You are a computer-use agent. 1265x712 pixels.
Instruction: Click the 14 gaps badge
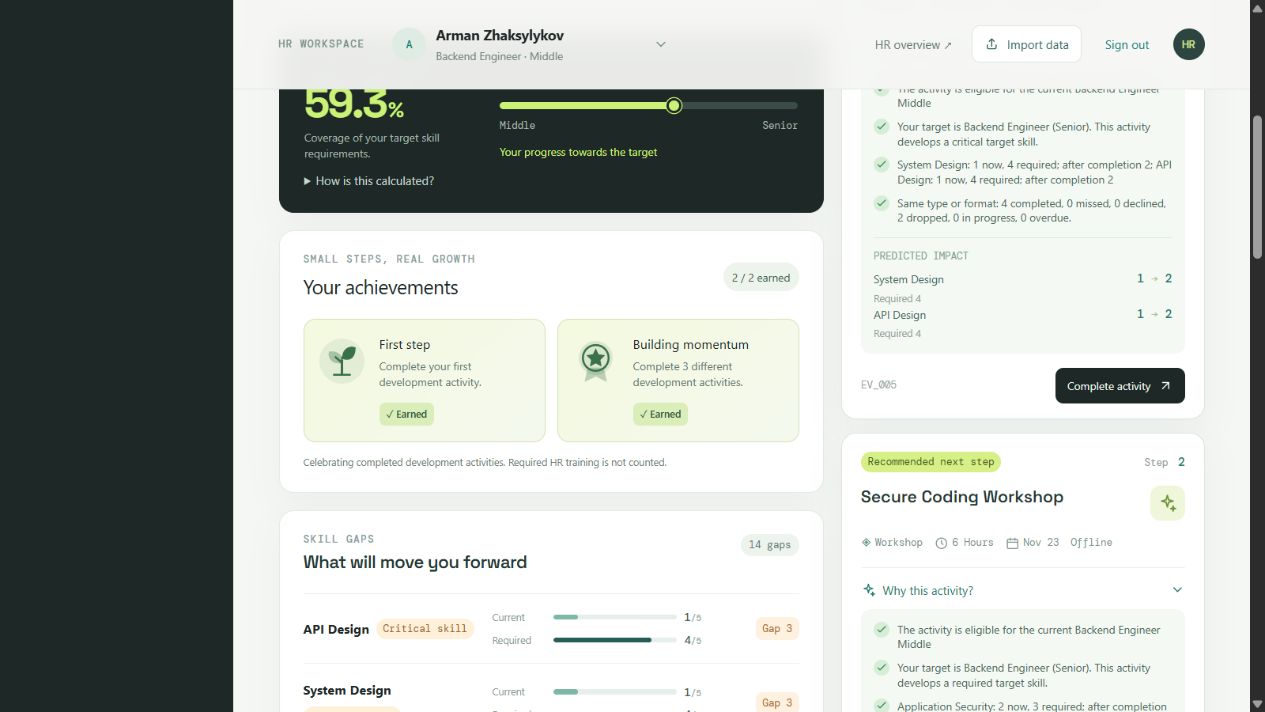pos(770,545)
